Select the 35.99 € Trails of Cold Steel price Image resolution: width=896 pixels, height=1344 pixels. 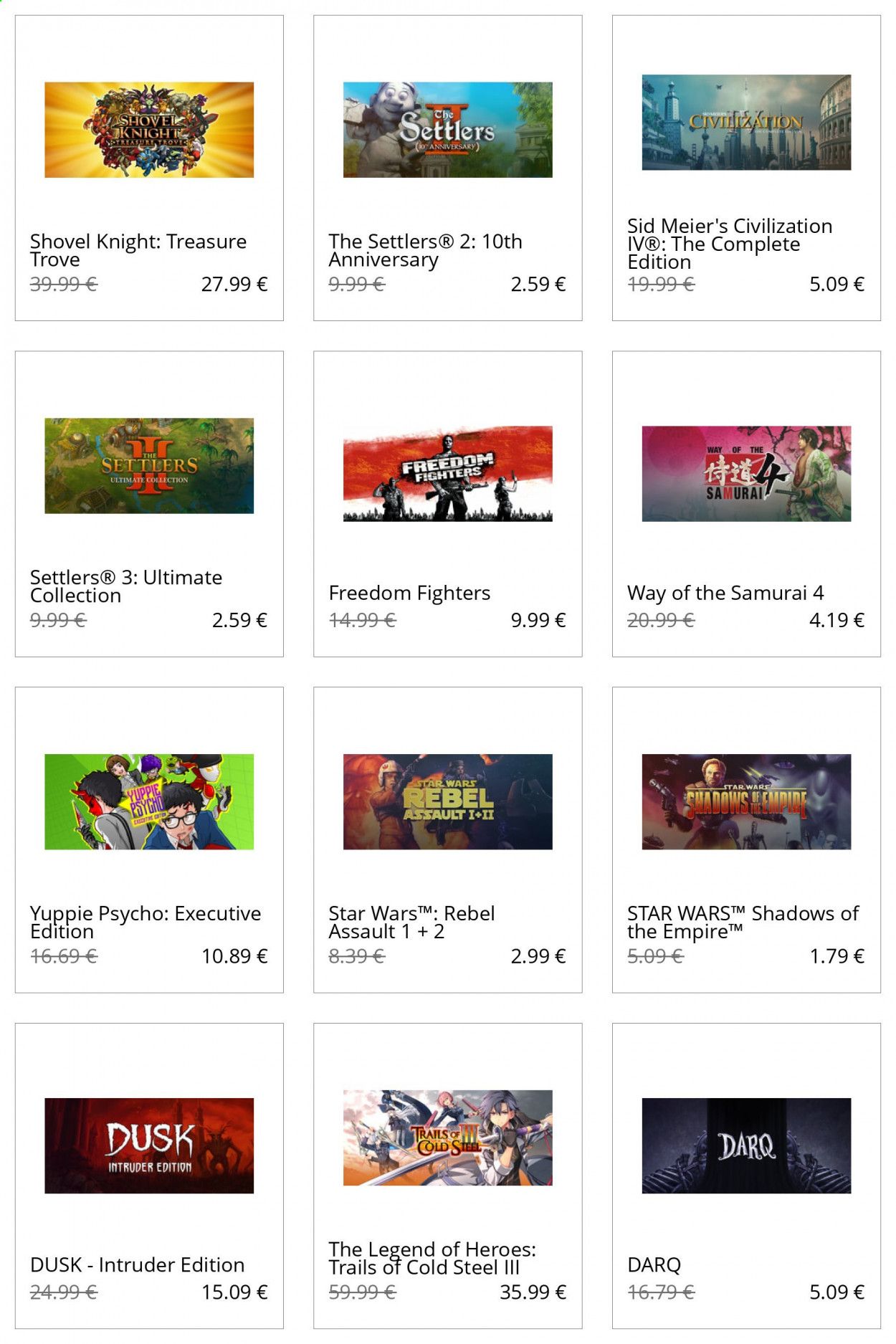coord(533,1292)
